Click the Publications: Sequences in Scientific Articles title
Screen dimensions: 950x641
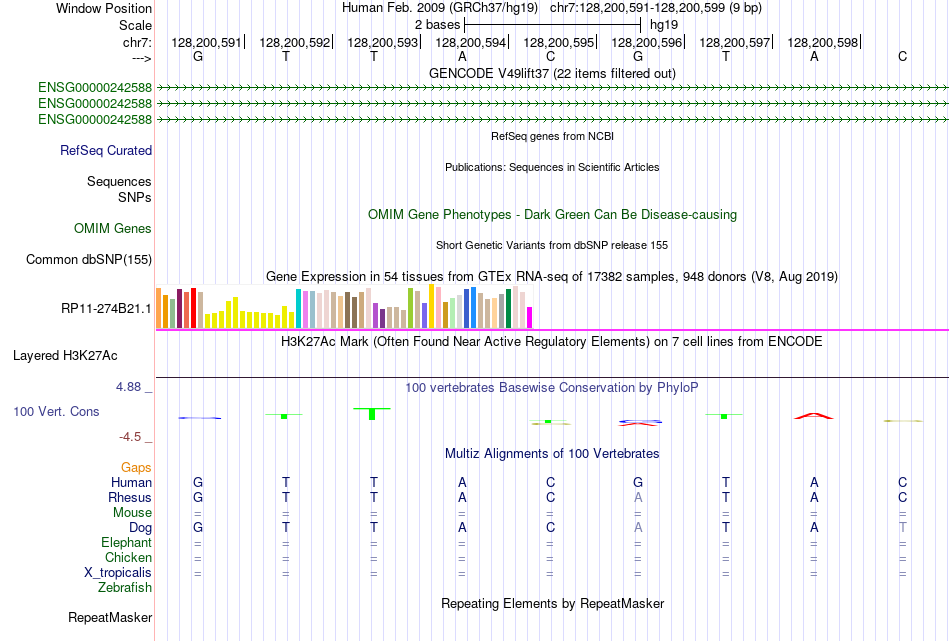point(552,167)
